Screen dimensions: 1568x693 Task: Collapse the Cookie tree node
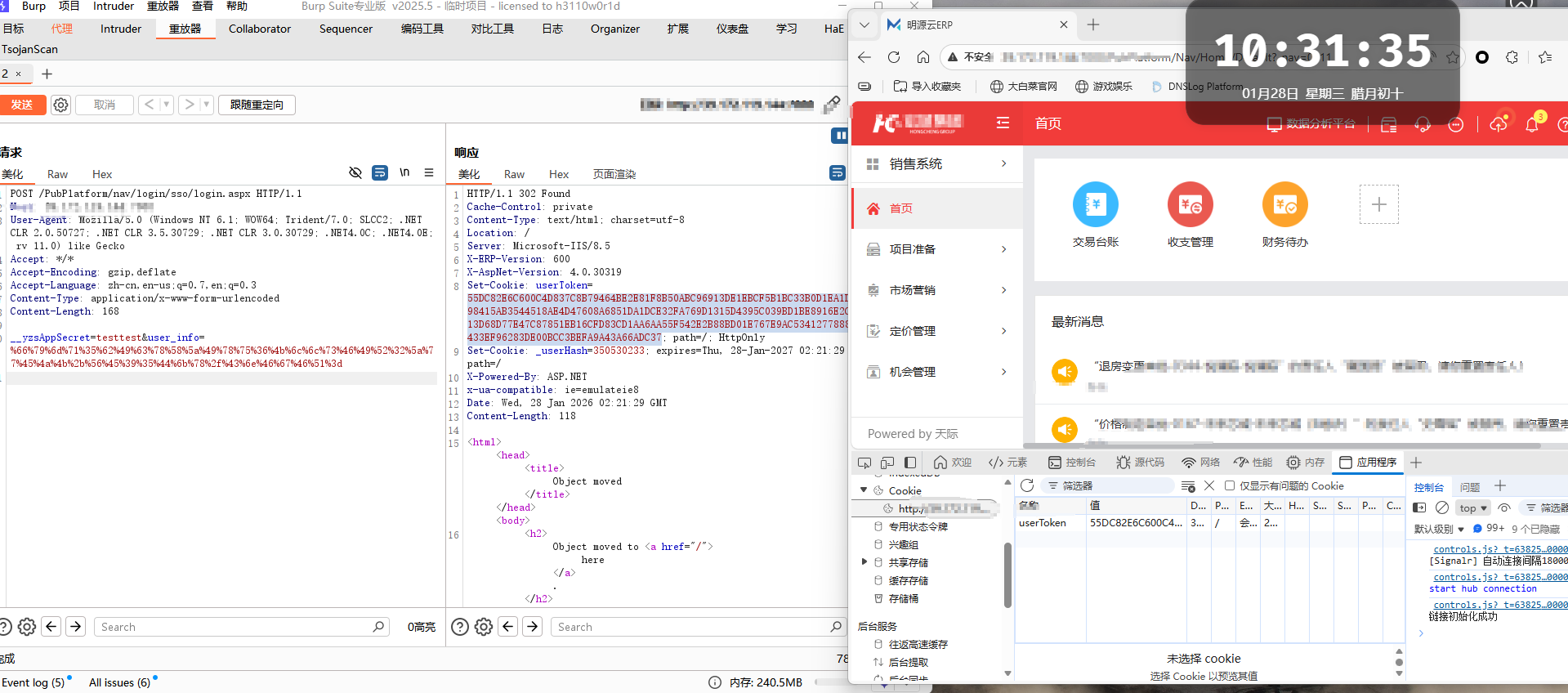click(864, 490)
